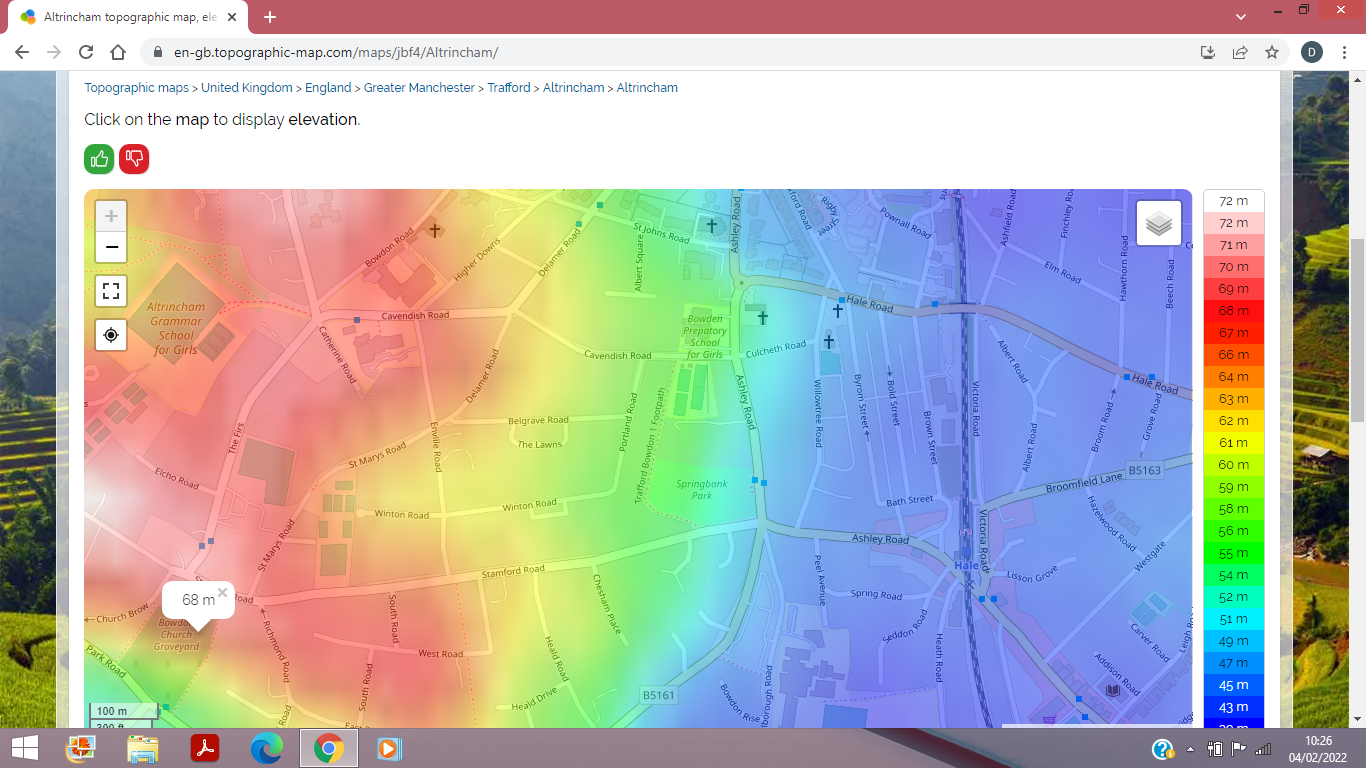Show hidden system tray icons
This screenshot has width=1366, height=768.
(1190, 749)
